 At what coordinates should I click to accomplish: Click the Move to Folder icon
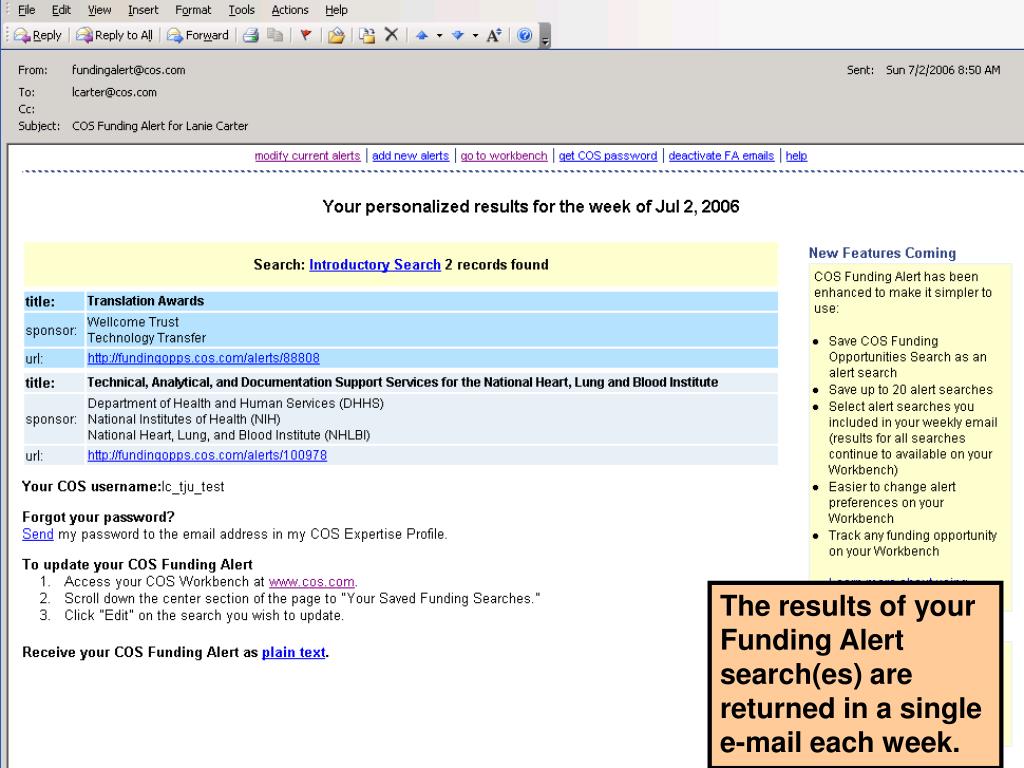tap(368, 35)
